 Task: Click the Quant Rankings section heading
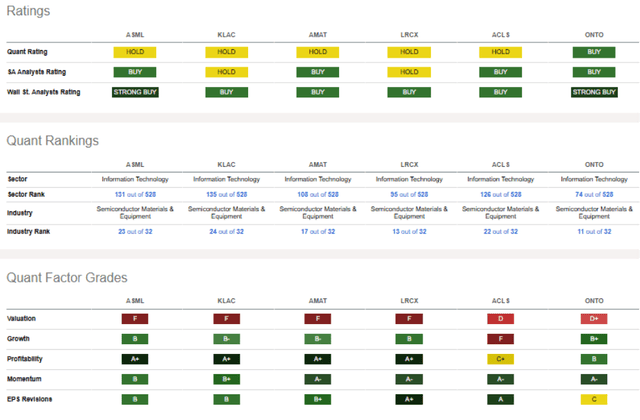pos(53,141)
